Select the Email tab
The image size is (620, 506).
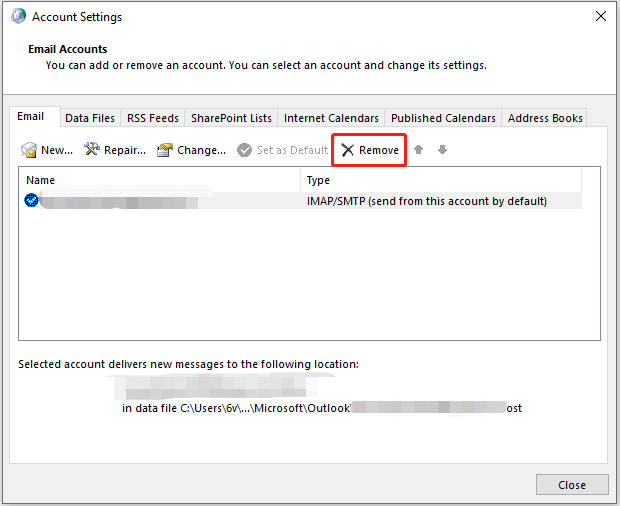(x=31, y=117)
